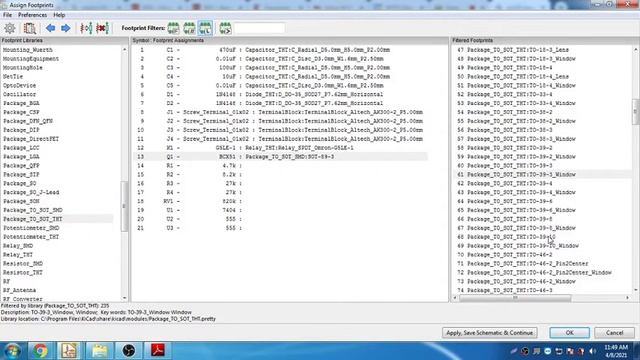
Task: Open the Preferences menu
Action: (x=32, y=15)
